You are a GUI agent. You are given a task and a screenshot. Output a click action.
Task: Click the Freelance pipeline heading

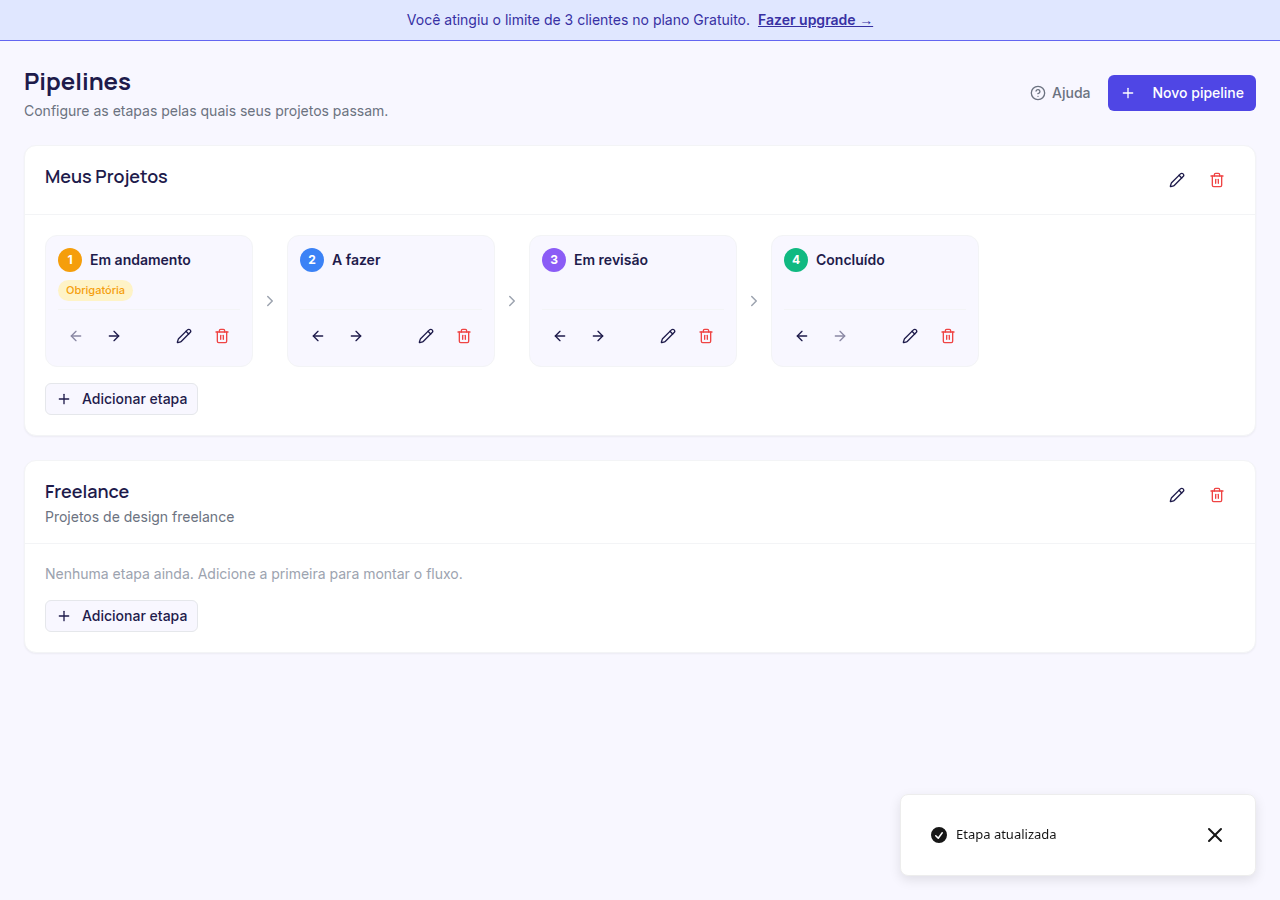click(87, 492)
